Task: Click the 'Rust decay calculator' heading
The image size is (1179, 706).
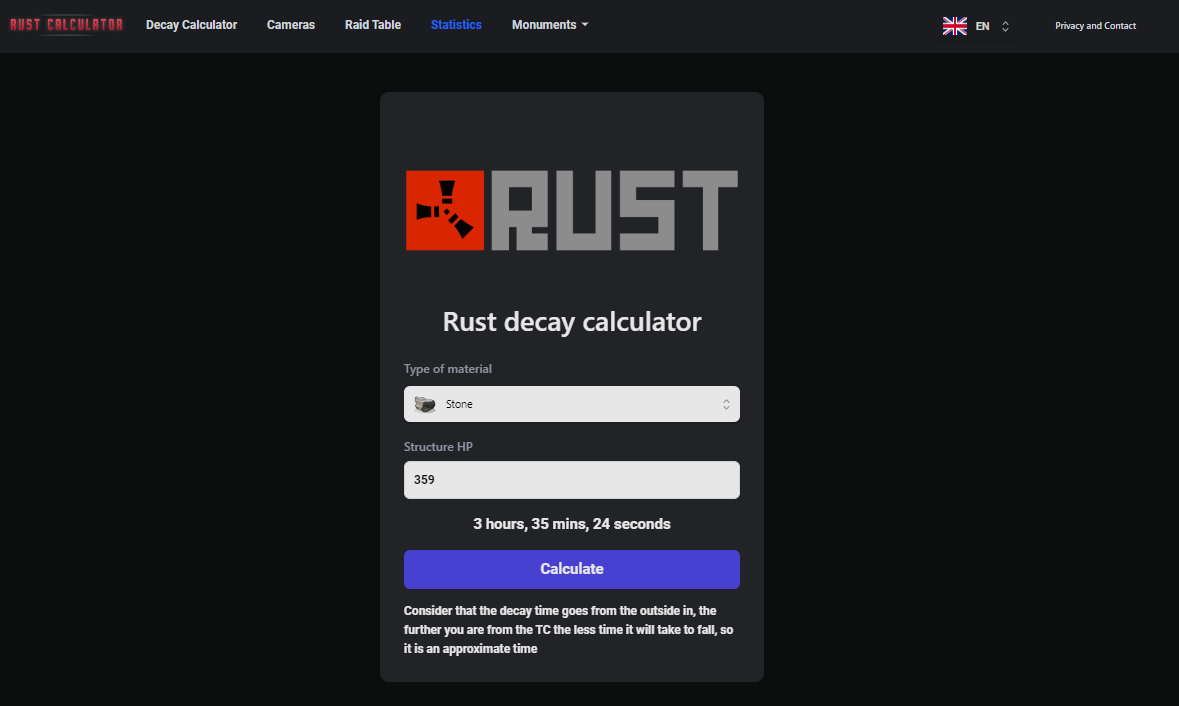Action: click(x=571, y=322)
